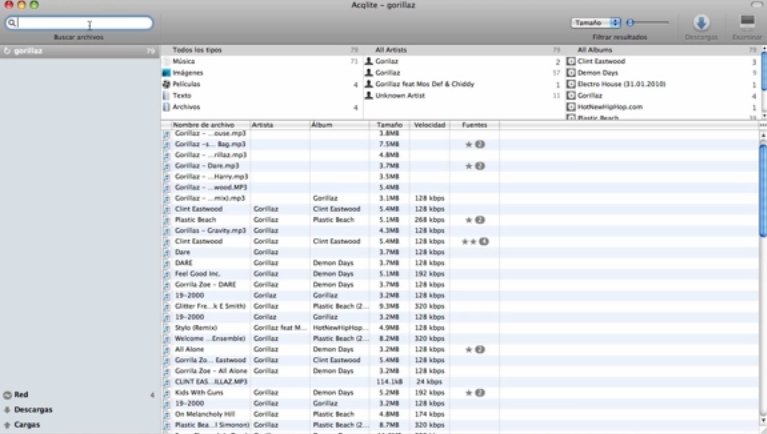The image size is (767, 434).
Task: Click the Descargas sidebar arrow icon
Action: [x=7, y=410]
